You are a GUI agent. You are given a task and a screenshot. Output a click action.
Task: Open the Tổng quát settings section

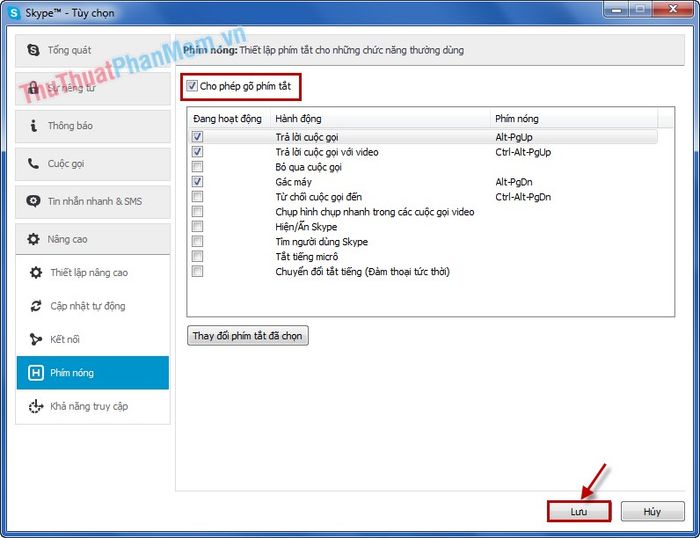pos(93,50)
